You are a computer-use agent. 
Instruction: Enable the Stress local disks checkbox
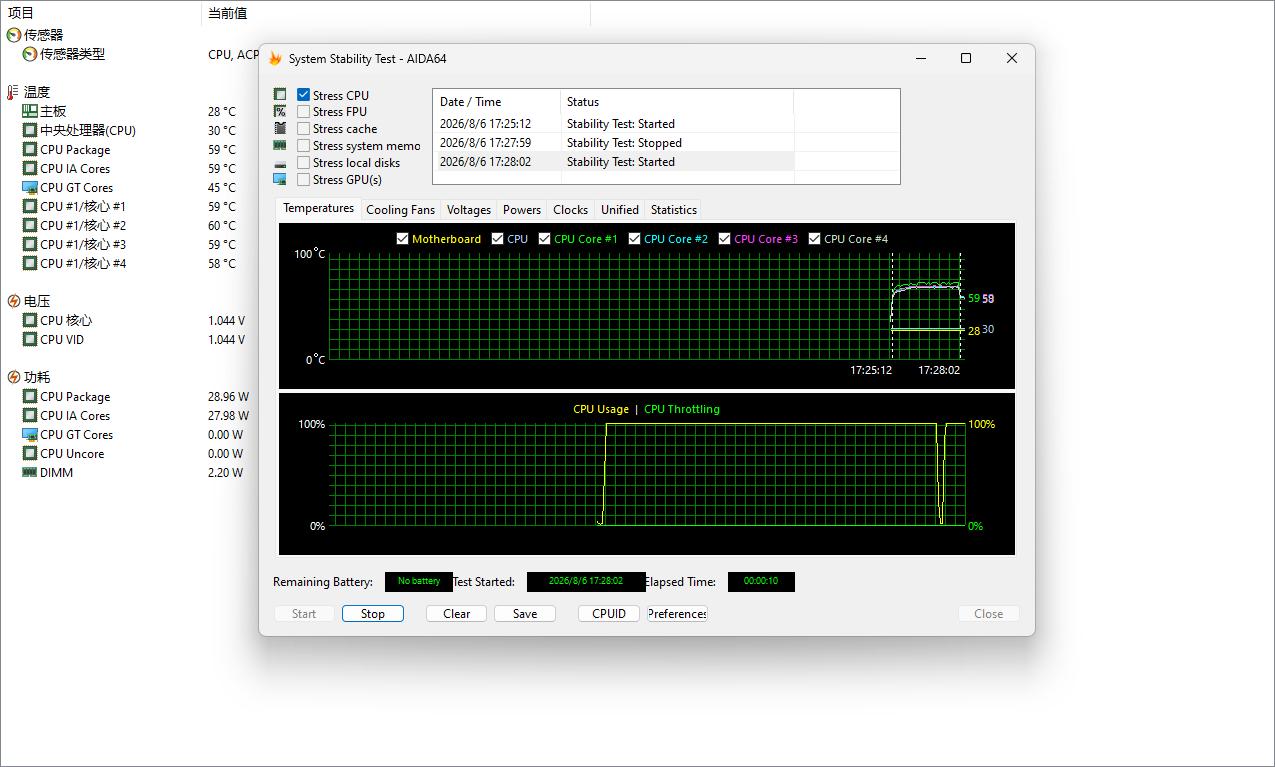pyautogui.click(x=303, y=163)
